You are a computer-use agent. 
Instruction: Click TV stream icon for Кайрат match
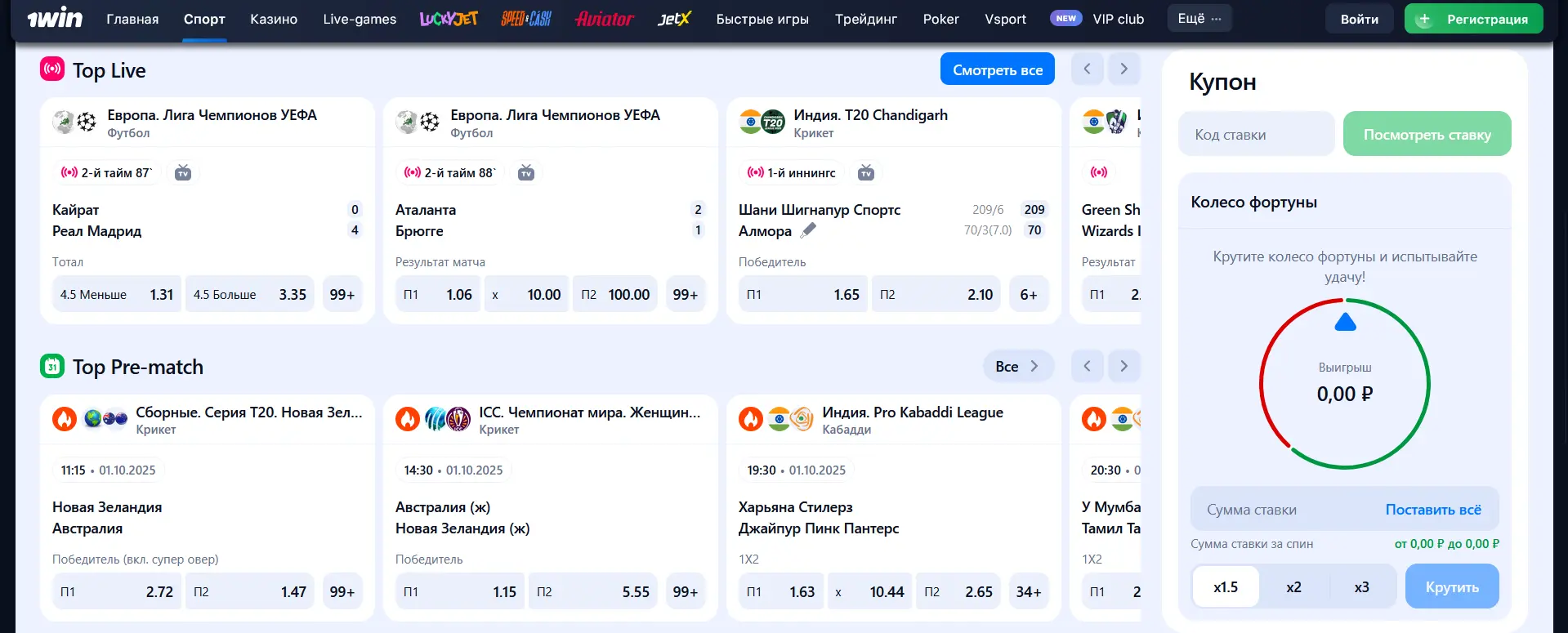[x=183, y=173]
